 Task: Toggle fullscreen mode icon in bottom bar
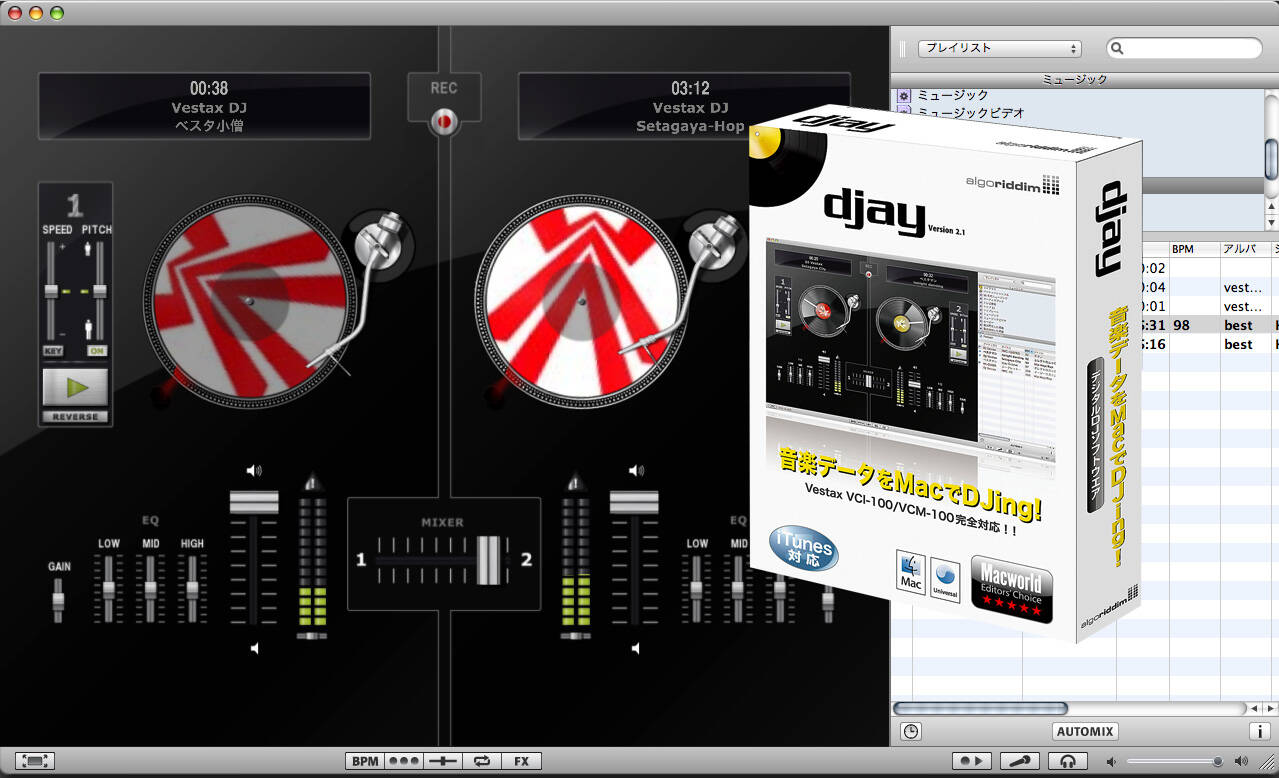click(x=34, y=761)
